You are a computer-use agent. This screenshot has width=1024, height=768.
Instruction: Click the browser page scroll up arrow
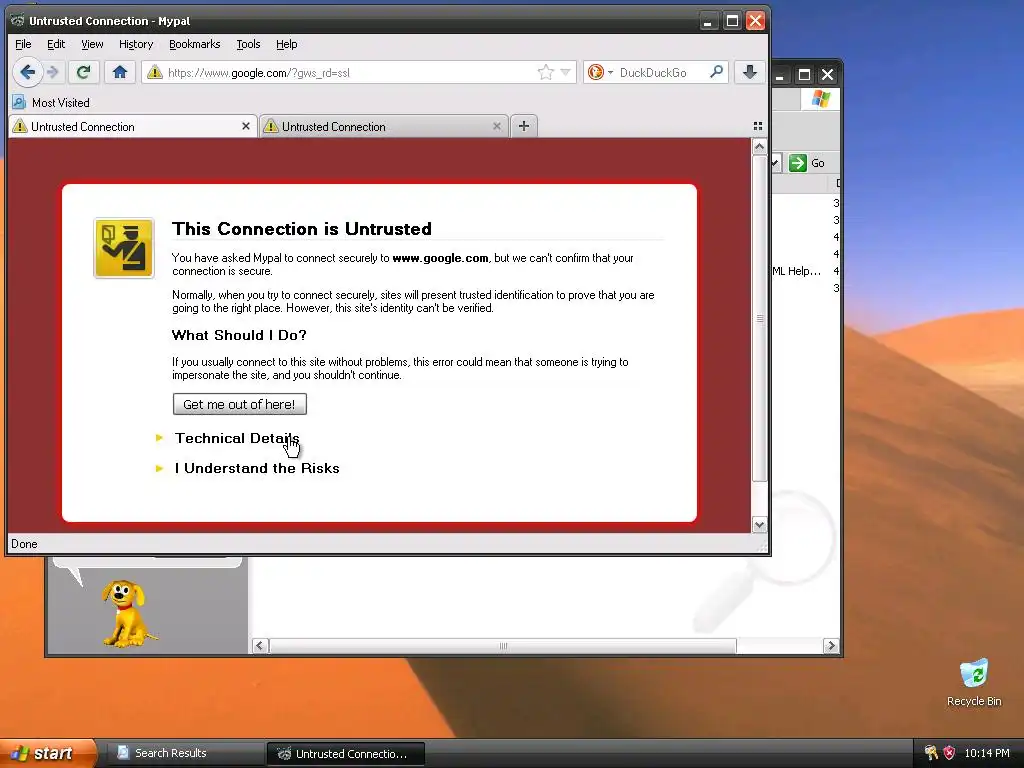click(x=759, y=147)
